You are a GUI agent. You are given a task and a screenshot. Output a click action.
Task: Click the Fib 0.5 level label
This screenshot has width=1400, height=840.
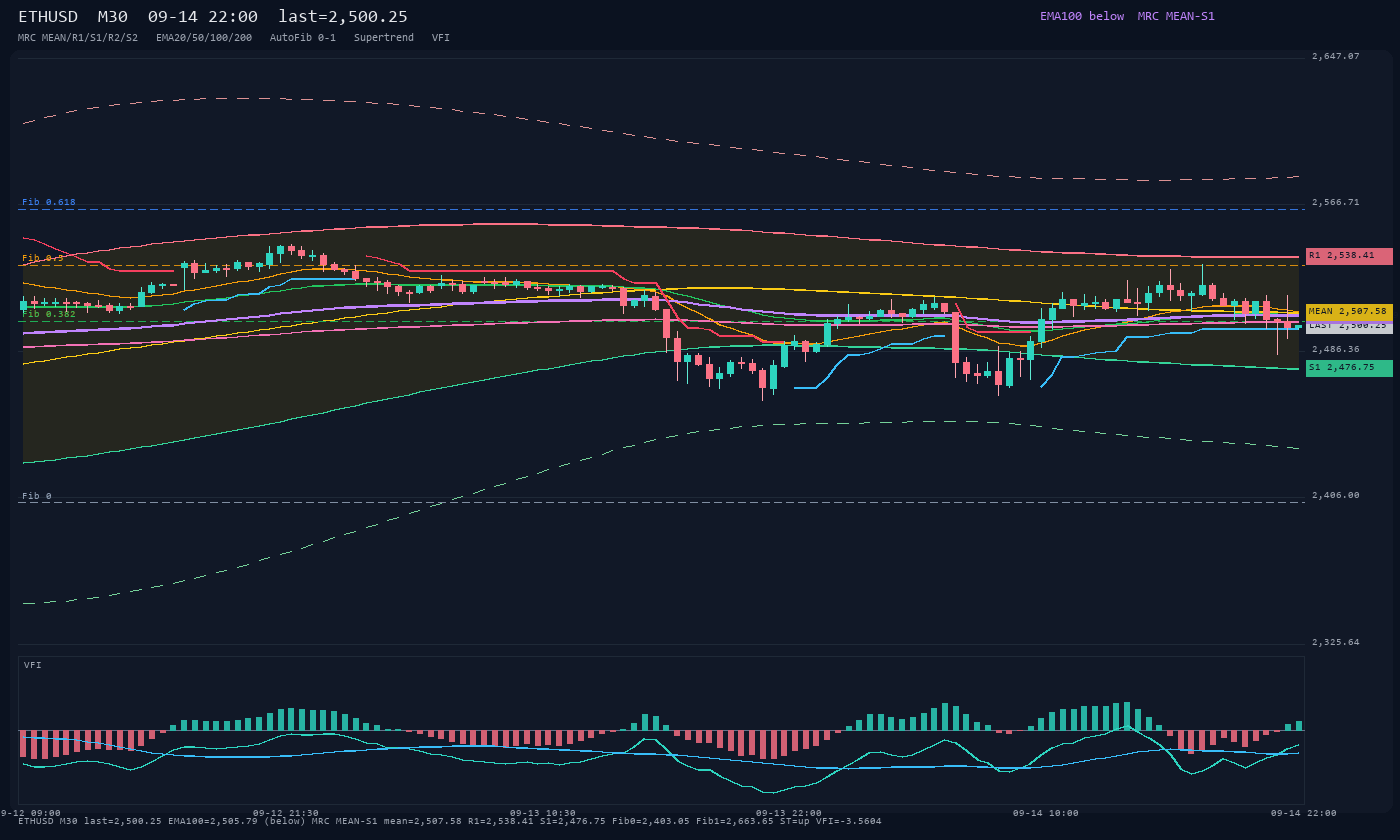pos(43,258)
